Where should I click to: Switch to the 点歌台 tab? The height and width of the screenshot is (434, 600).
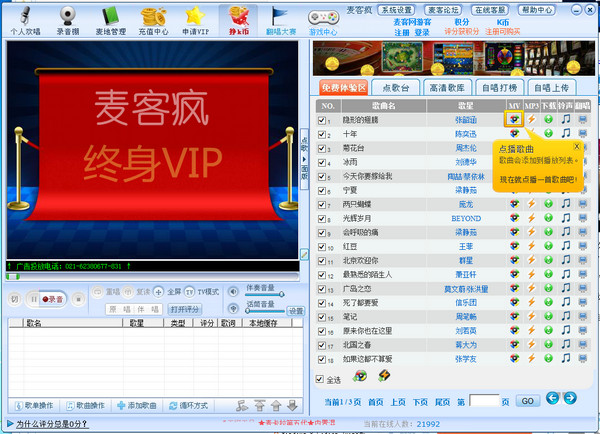point(396,88)
